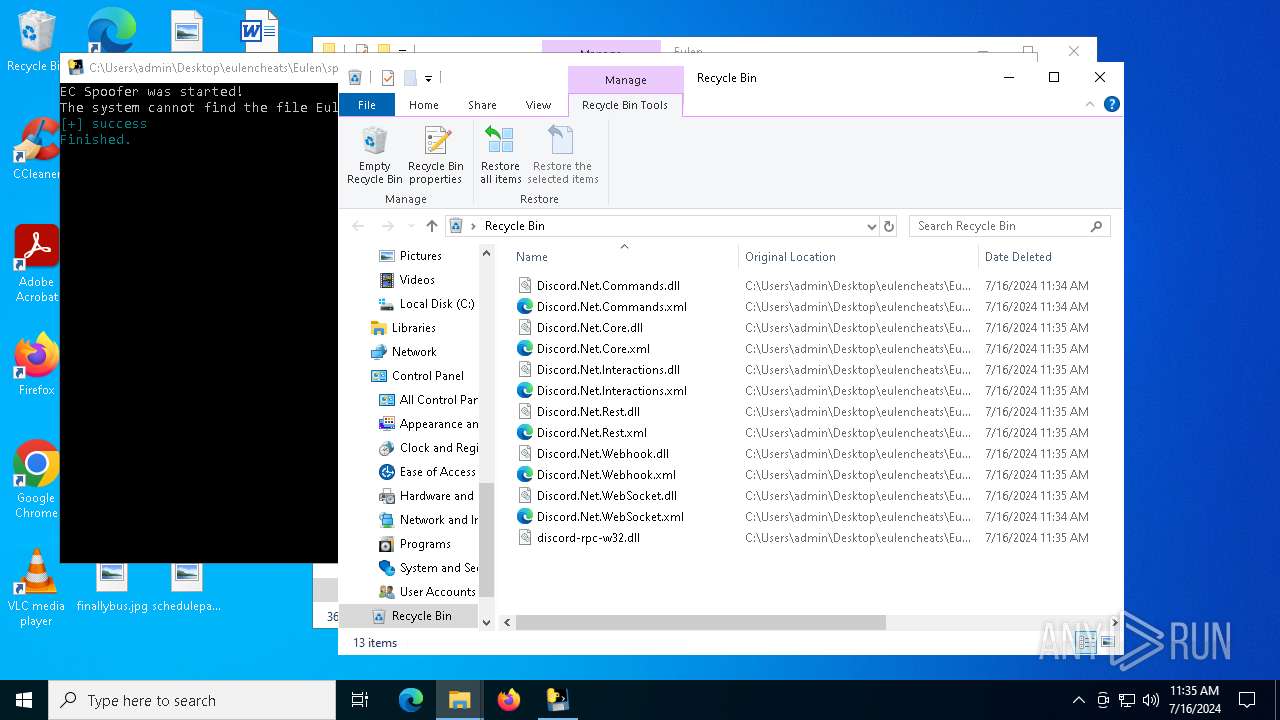Open the Recent locations dropdown arrow
The height and width of the screenshot is (720, 1280).
click(x=410, y=226)
